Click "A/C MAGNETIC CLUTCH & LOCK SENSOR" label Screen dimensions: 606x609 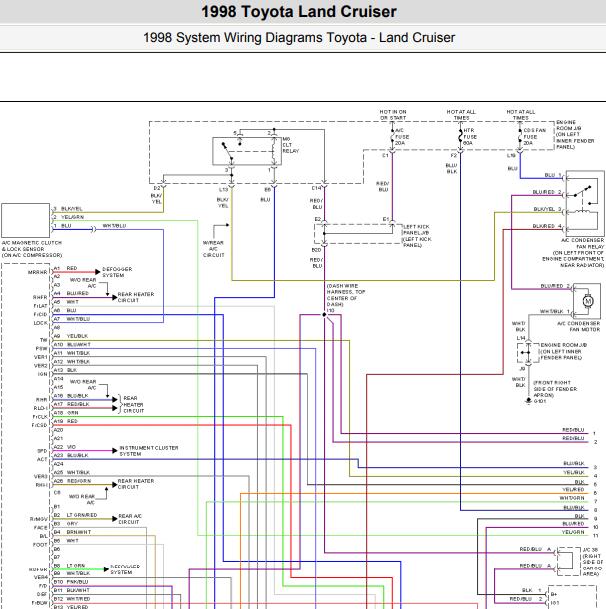(x=32, y=249)
